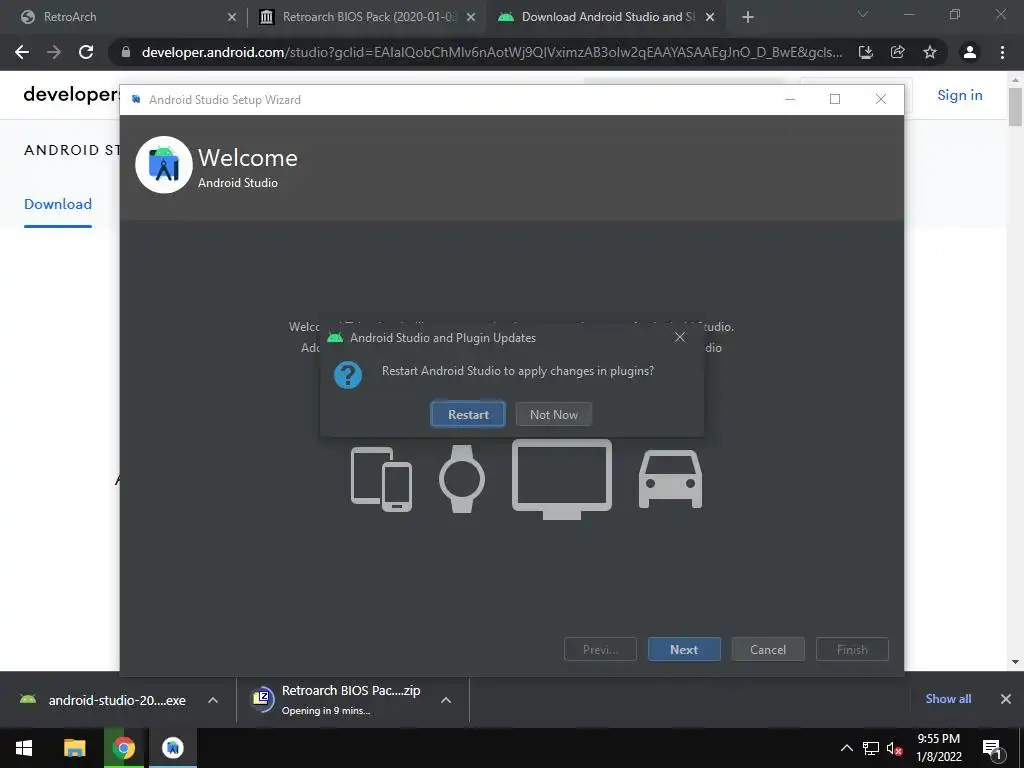
Task: Go back to the previous page in Chrome
Action: [x=22, y=52]
